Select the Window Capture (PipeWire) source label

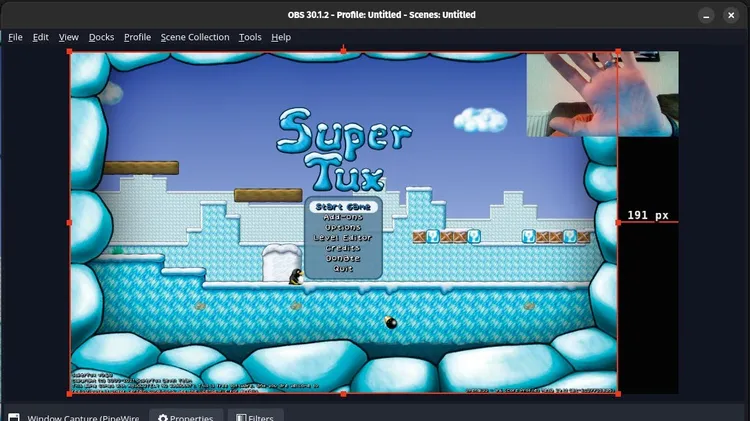(83, 418)
